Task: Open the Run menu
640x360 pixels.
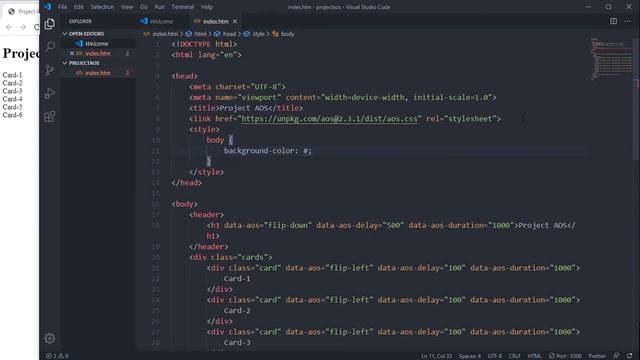Action: click(x=160, y=7)
